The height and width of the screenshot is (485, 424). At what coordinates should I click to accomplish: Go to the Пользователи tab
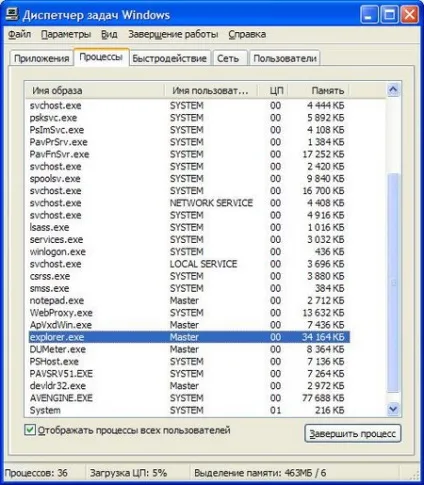tap(285, 58)
